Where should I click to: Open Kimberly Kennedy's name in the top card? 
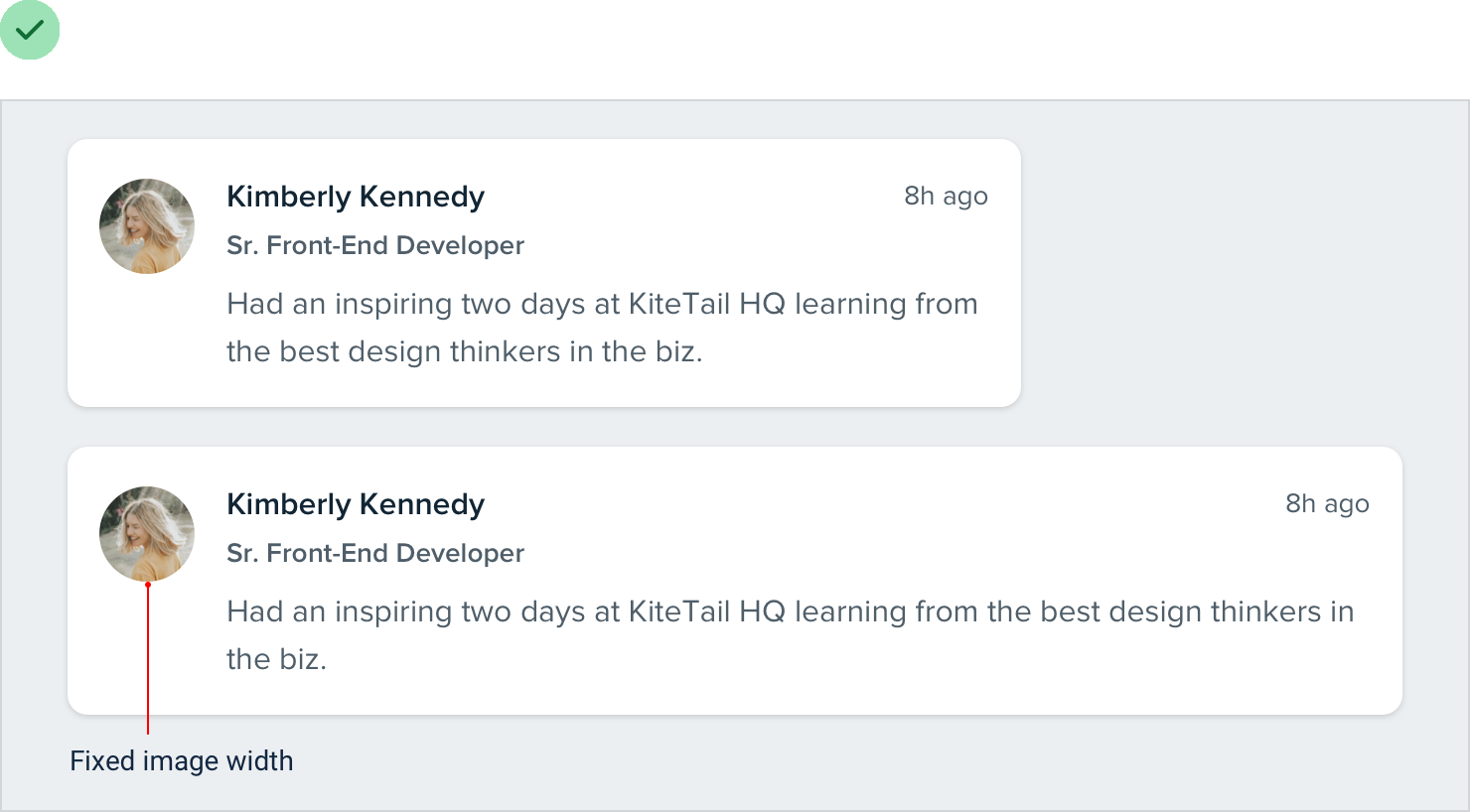tap(356, 197)
